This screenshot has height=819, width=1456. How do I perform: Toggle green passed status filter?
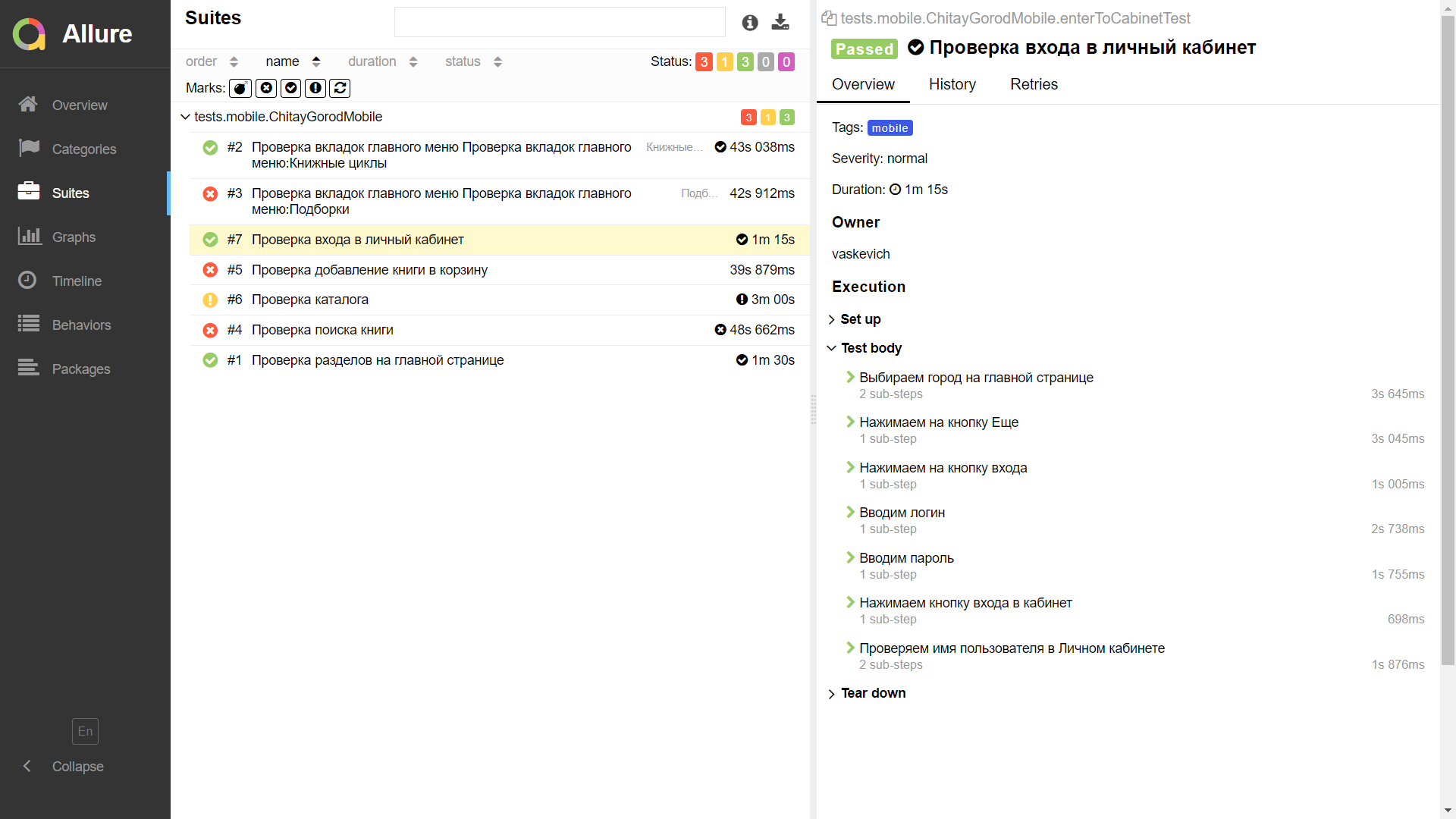tap(745, 61)
